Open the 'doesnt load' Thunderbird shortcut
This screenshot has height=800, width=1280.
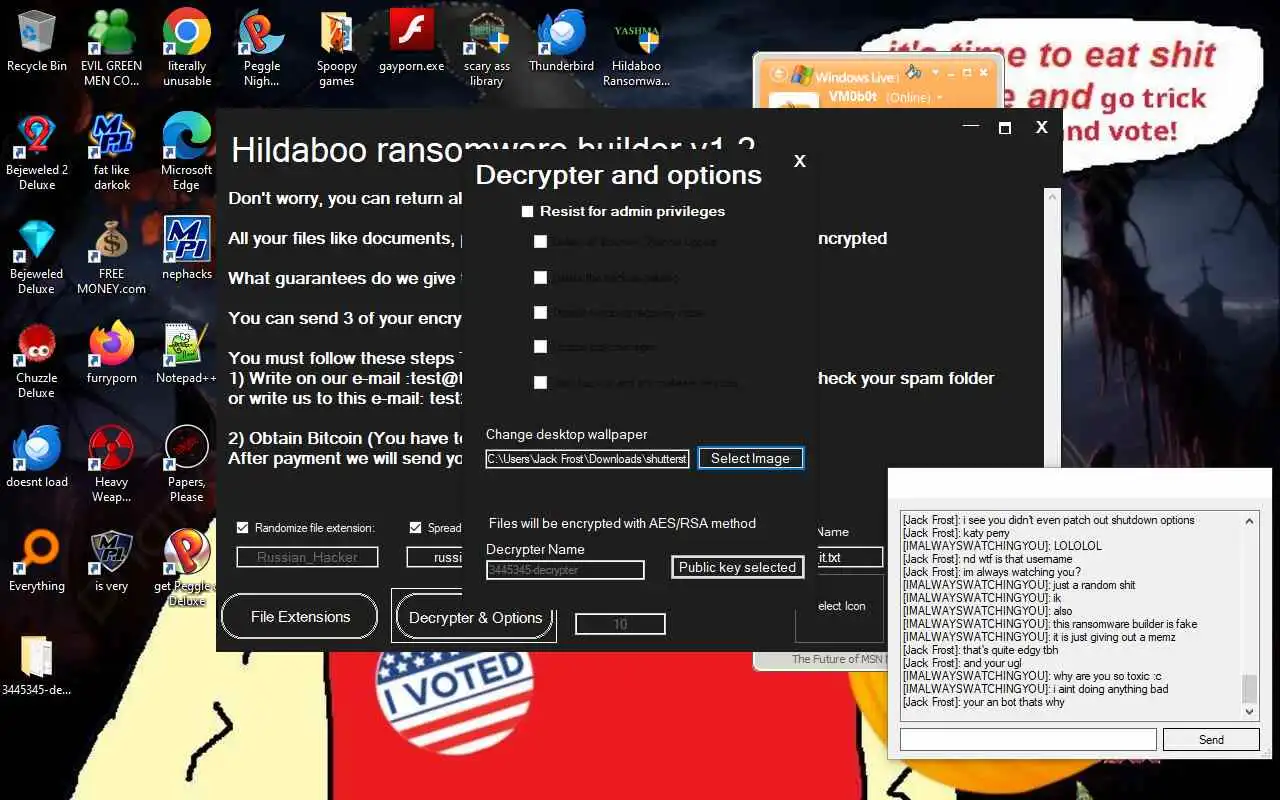click(37, 456)
